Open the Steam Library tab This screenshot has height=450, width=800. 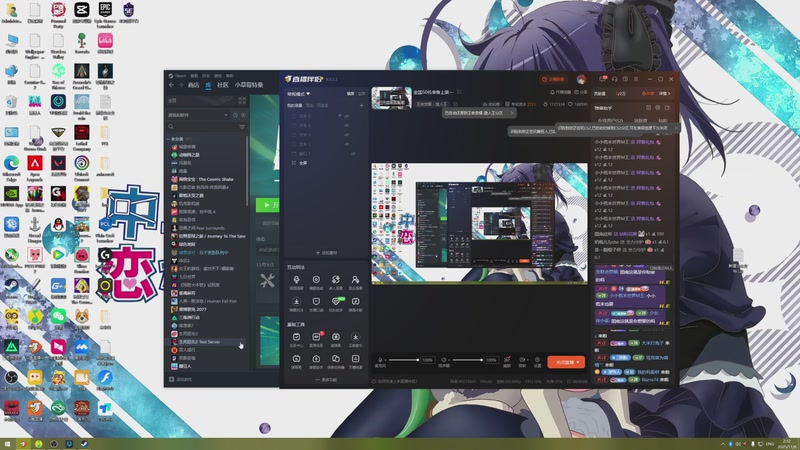(x=208, y=85)
